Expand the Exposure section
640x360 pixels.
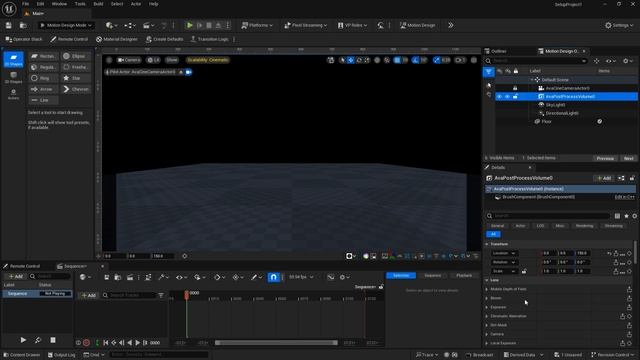(x=487, y=307)
